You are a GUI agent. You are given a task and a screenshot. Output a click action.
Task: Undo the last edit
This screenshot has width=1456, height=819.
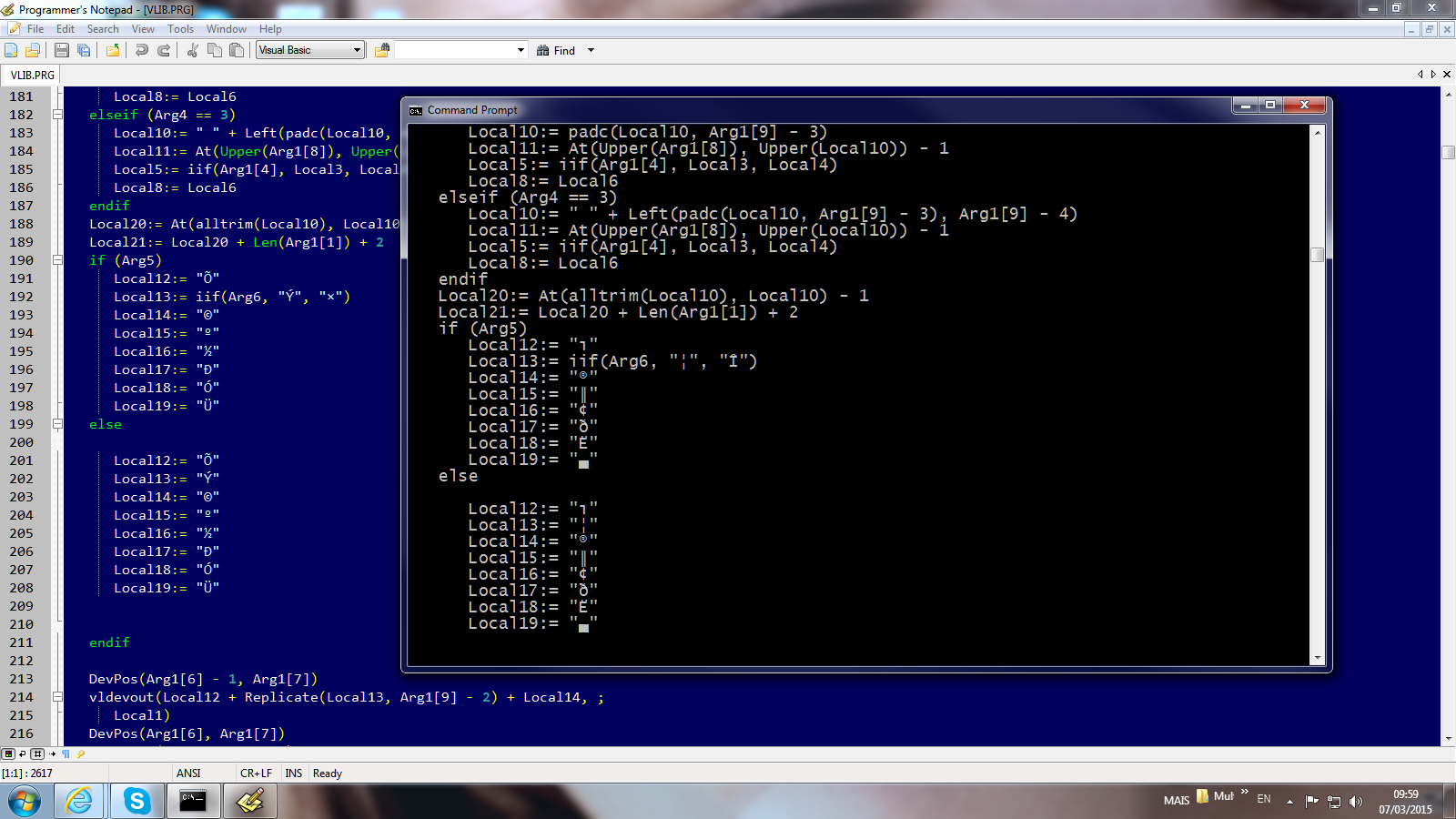pyautogui.click(x=142, y=51)
